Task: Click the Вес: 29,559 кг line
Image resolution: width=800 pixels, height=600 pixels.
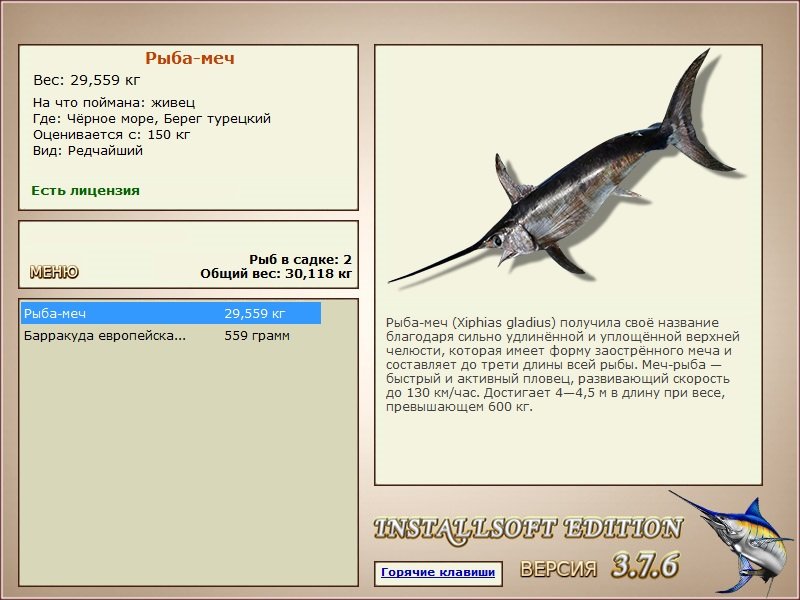Action: point(86,80)
